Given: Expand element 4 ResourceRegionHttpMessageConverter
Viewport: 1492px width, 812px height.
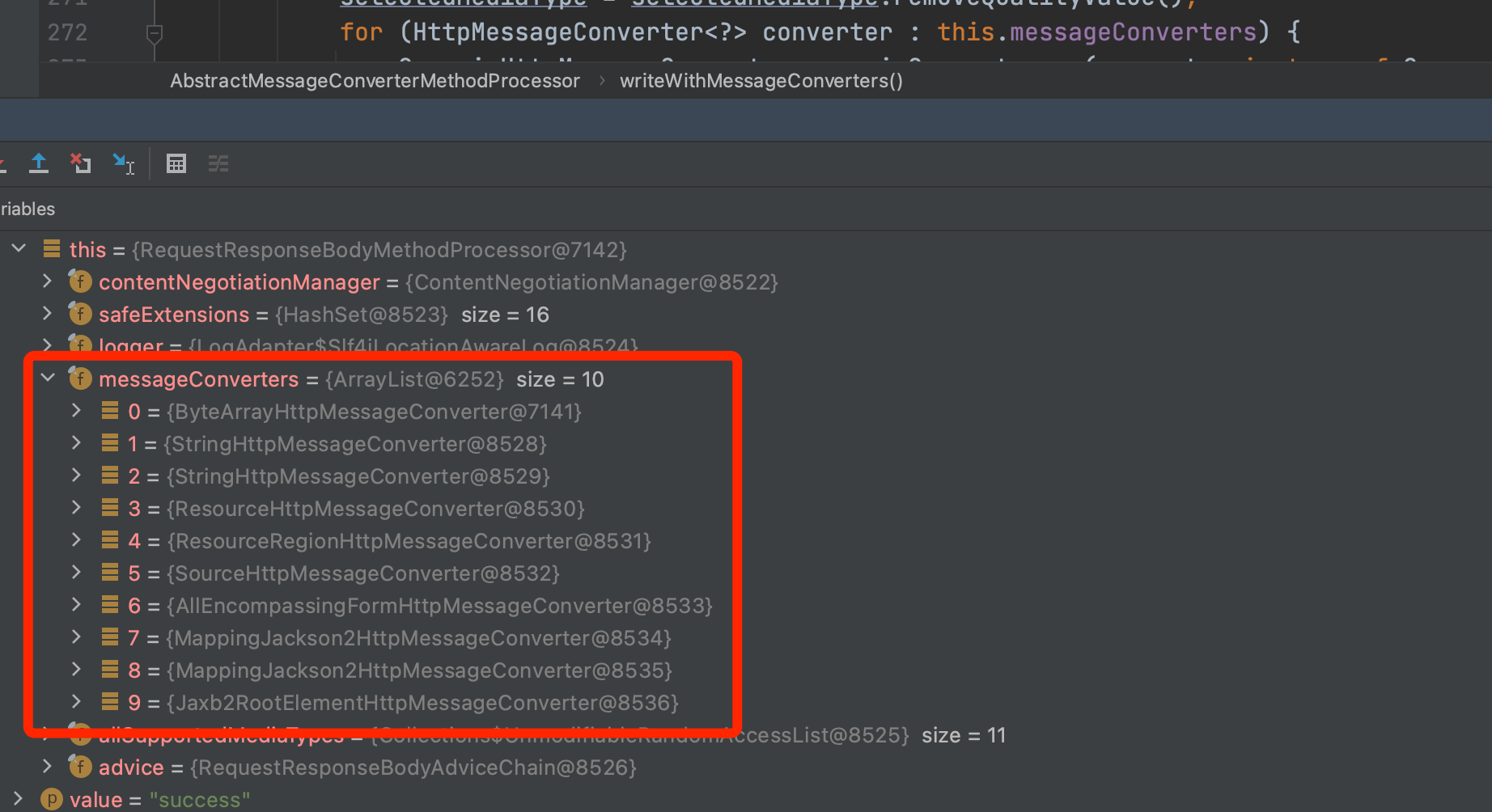Looking at the screenshot, I should [76, 539].
